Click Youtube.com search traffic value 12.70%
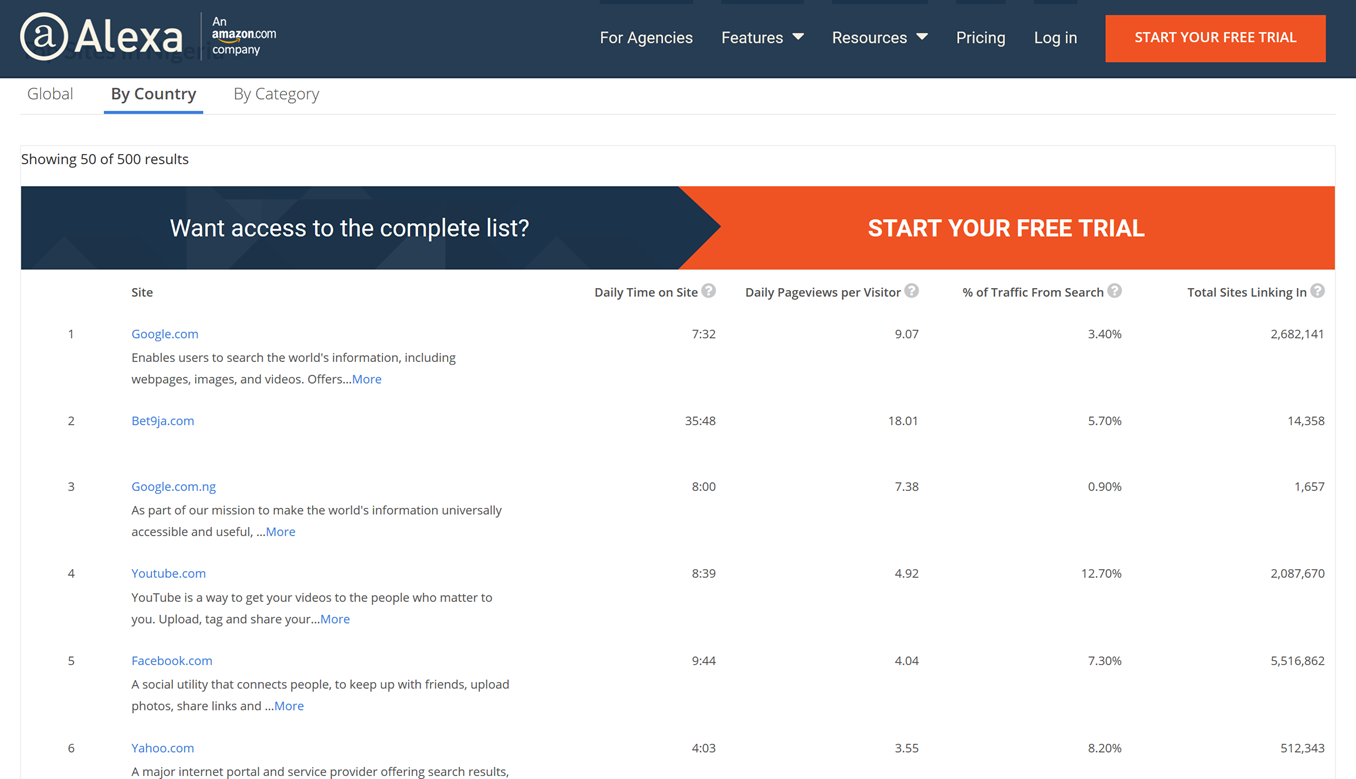This screenshot has height=779, width=1356. (1101, 574)
